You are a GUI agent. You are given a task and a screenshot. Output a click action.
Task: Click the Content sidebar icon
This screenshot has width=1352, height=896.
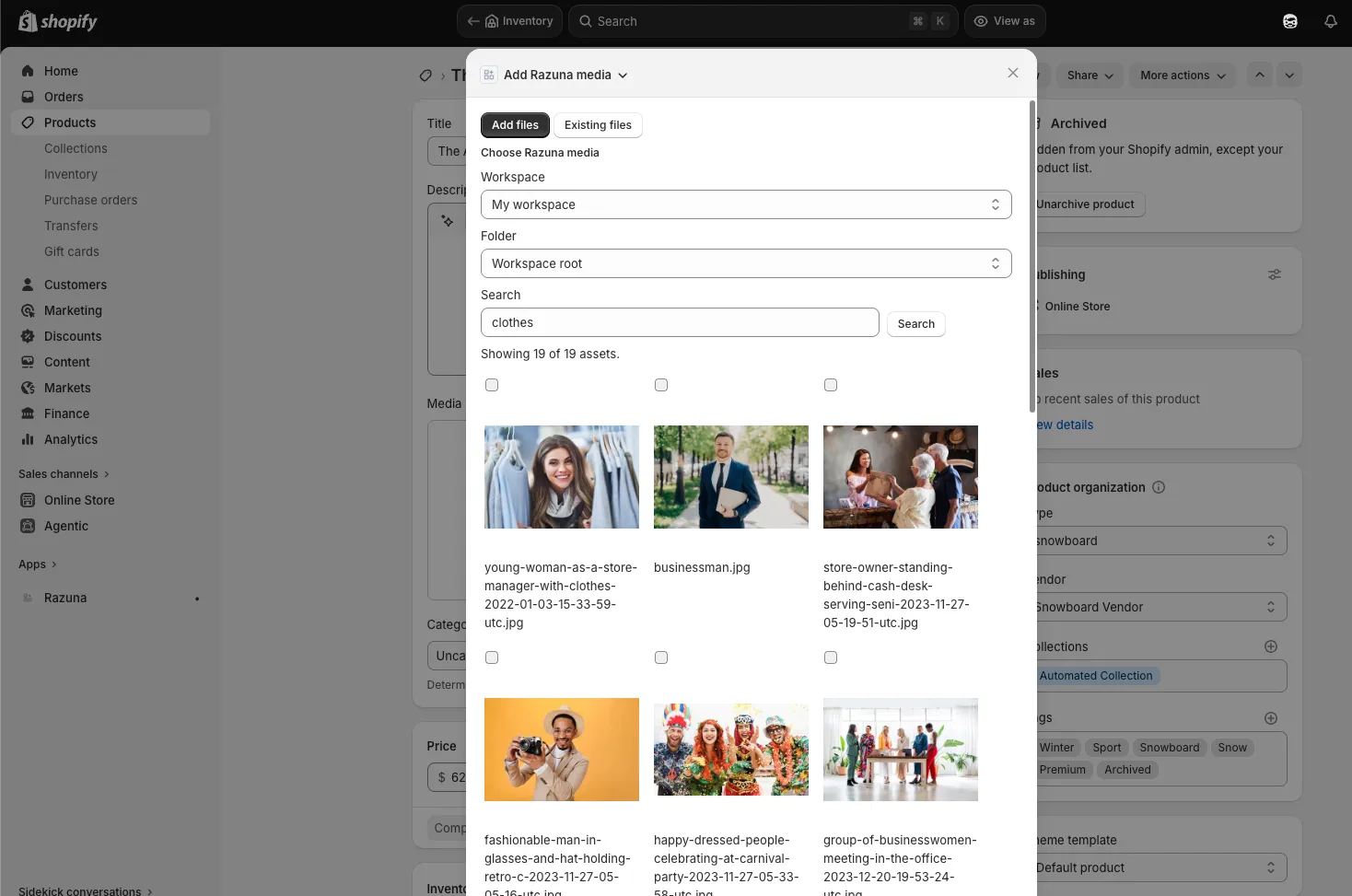click(x=28, y=362)
